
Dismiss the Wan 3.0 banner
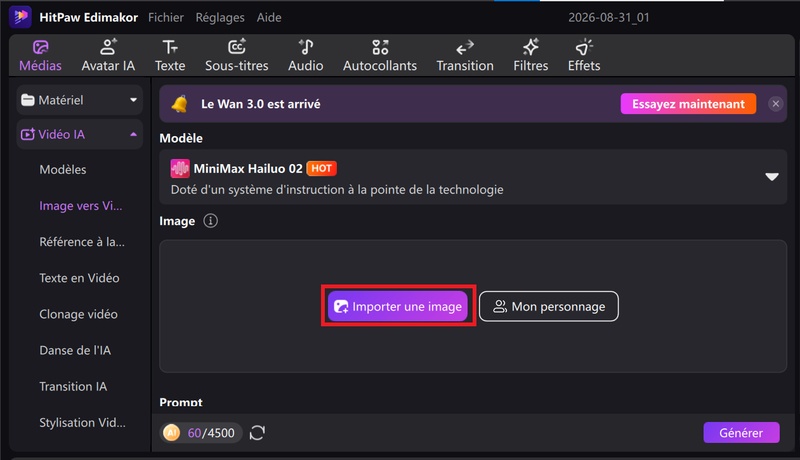(x=776, y=104)
